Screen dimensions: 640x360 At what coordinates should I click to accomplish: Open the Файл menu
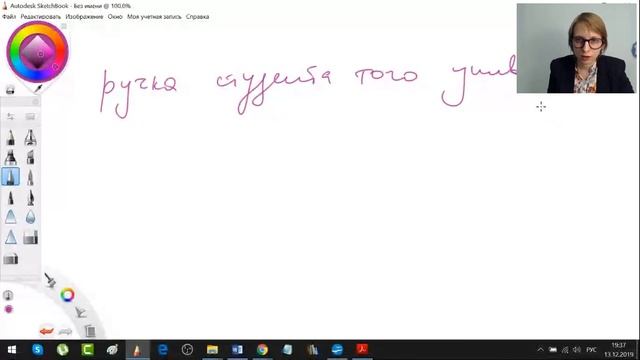pos(9,17)
